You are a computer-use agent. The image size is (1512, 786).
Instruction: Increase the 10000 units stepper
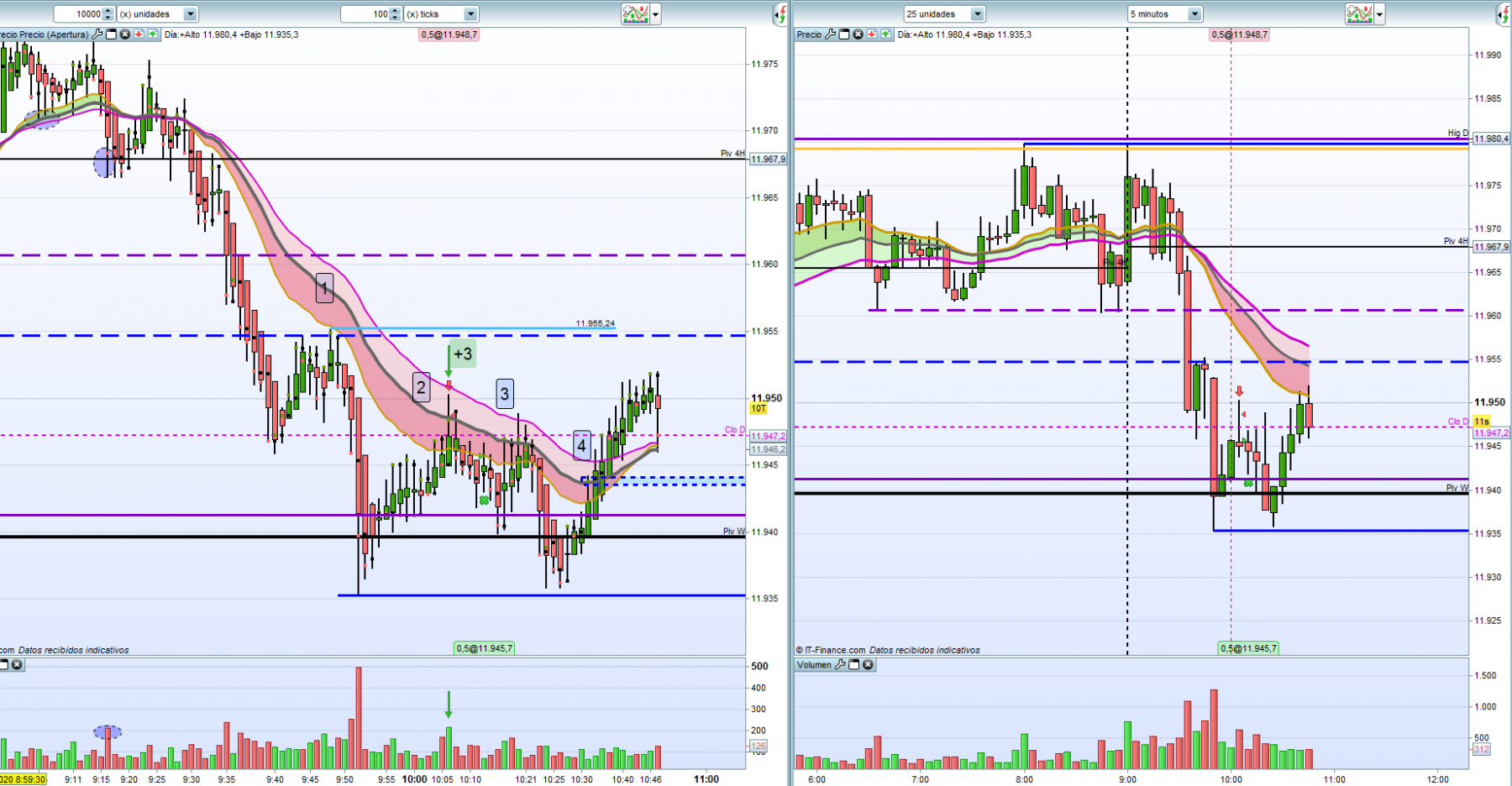pos(108,11)
